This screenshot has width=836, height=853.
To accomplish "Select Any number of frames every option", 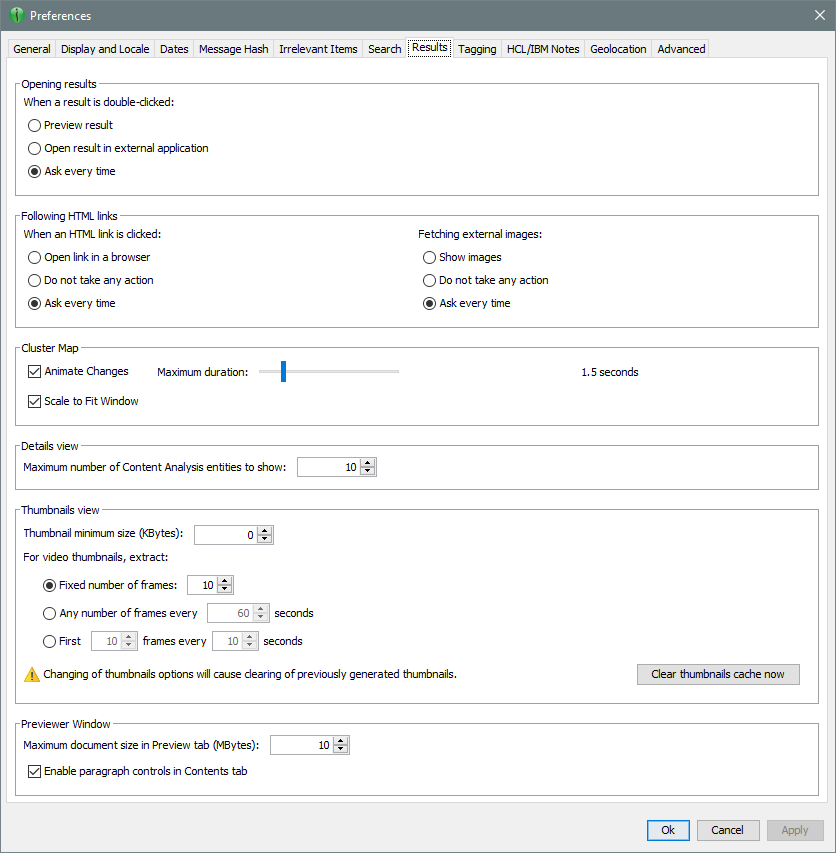I will [x=50, y=613].
